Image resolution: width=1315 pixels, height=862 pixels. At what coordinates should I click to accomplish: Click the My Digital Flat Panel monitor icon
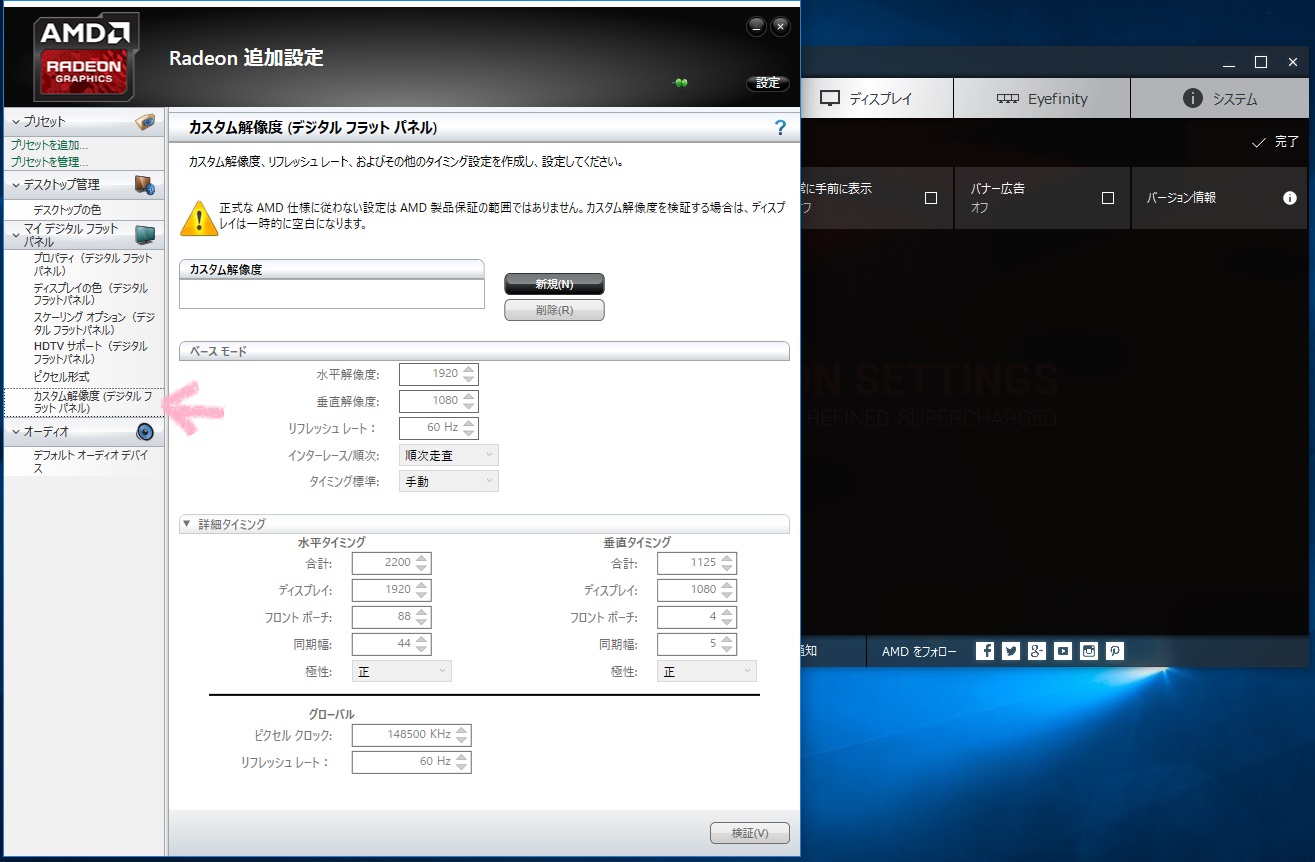click(x=145, y=235)
